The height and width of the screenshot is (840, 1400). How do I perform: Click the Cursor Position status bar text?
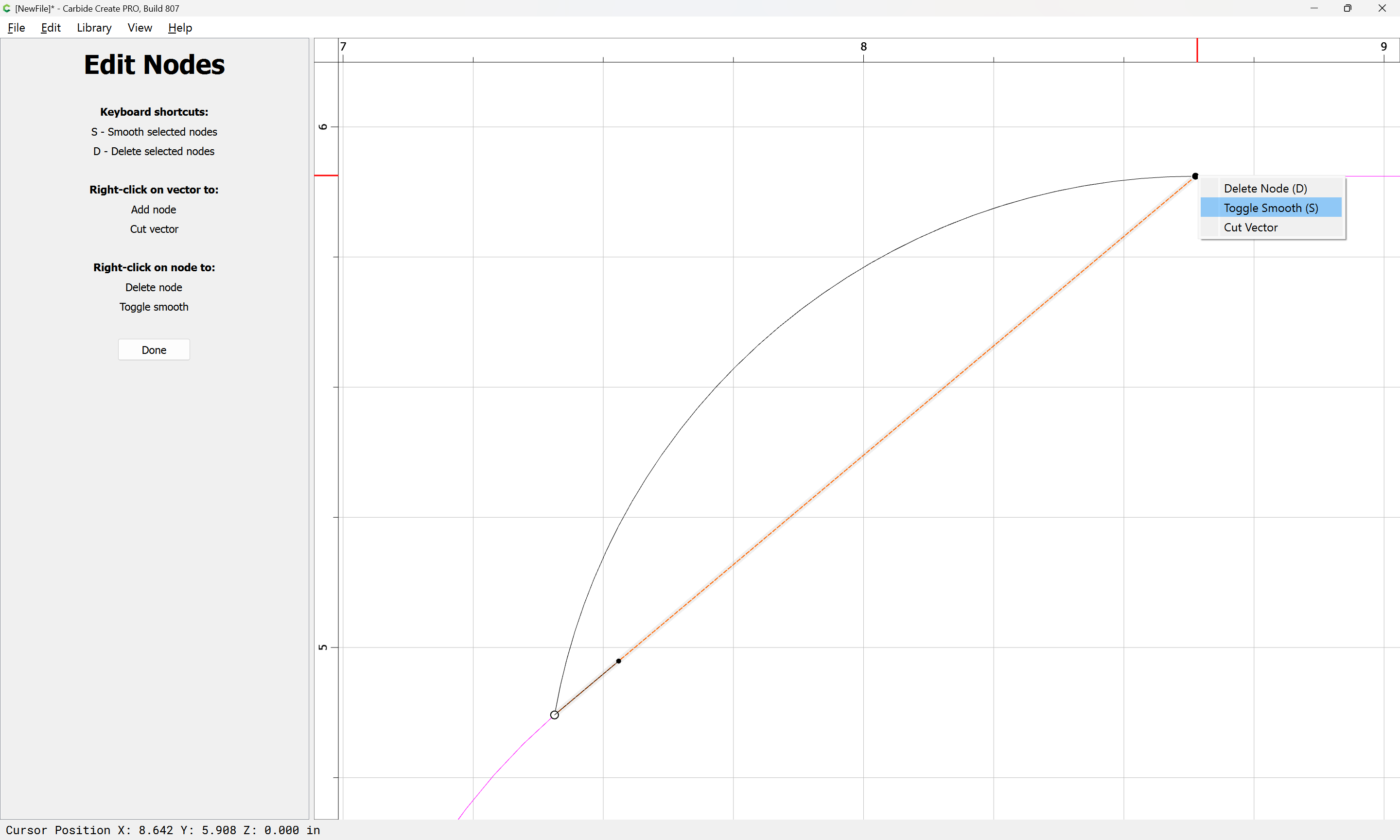pos(163,830)
